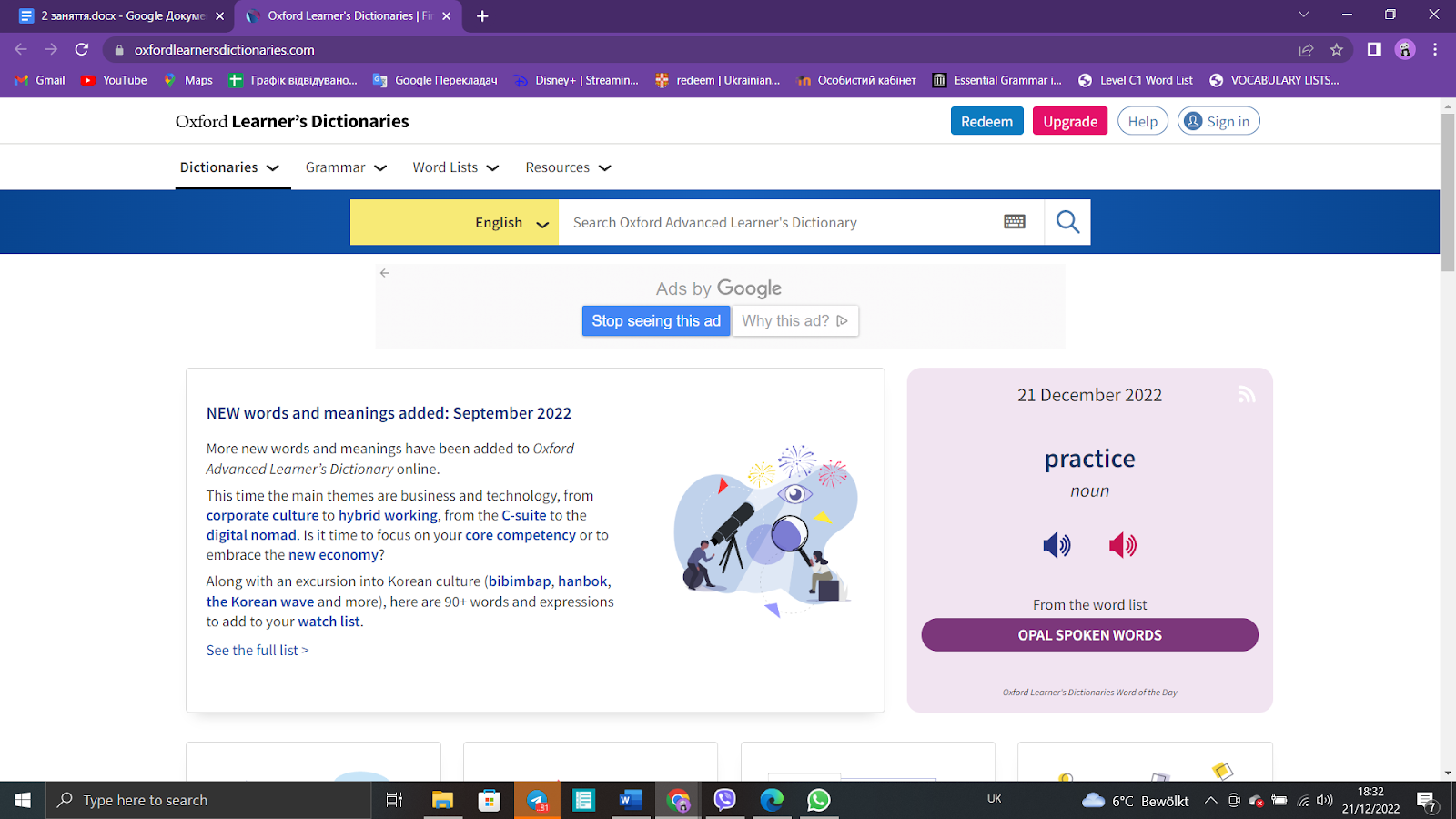The image size is (1456, 819).
Task: Expand the Word Lists menu
Action: (456, 167)
